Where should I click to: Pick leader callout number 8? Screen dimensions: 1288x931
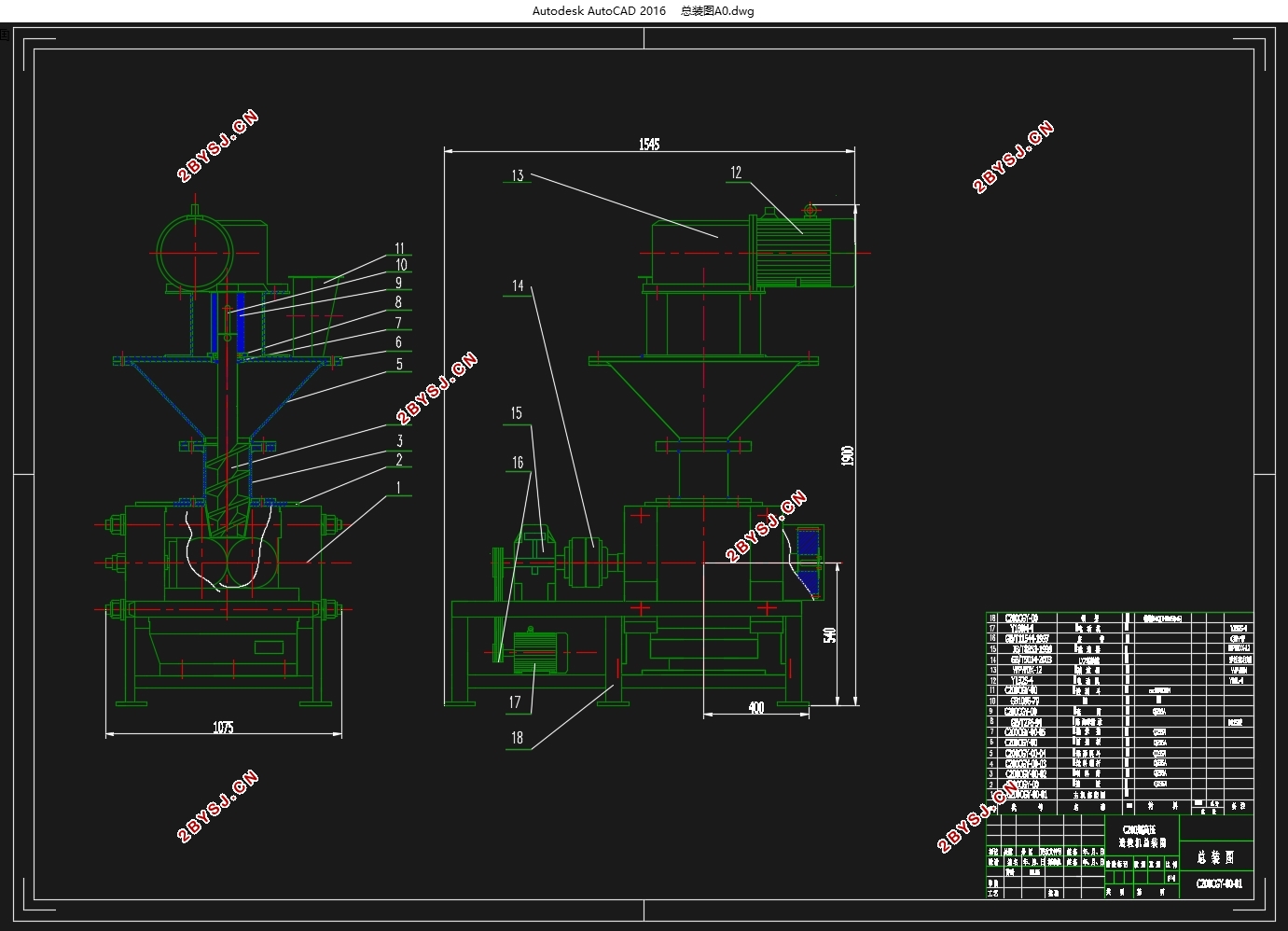click(399, 302)
